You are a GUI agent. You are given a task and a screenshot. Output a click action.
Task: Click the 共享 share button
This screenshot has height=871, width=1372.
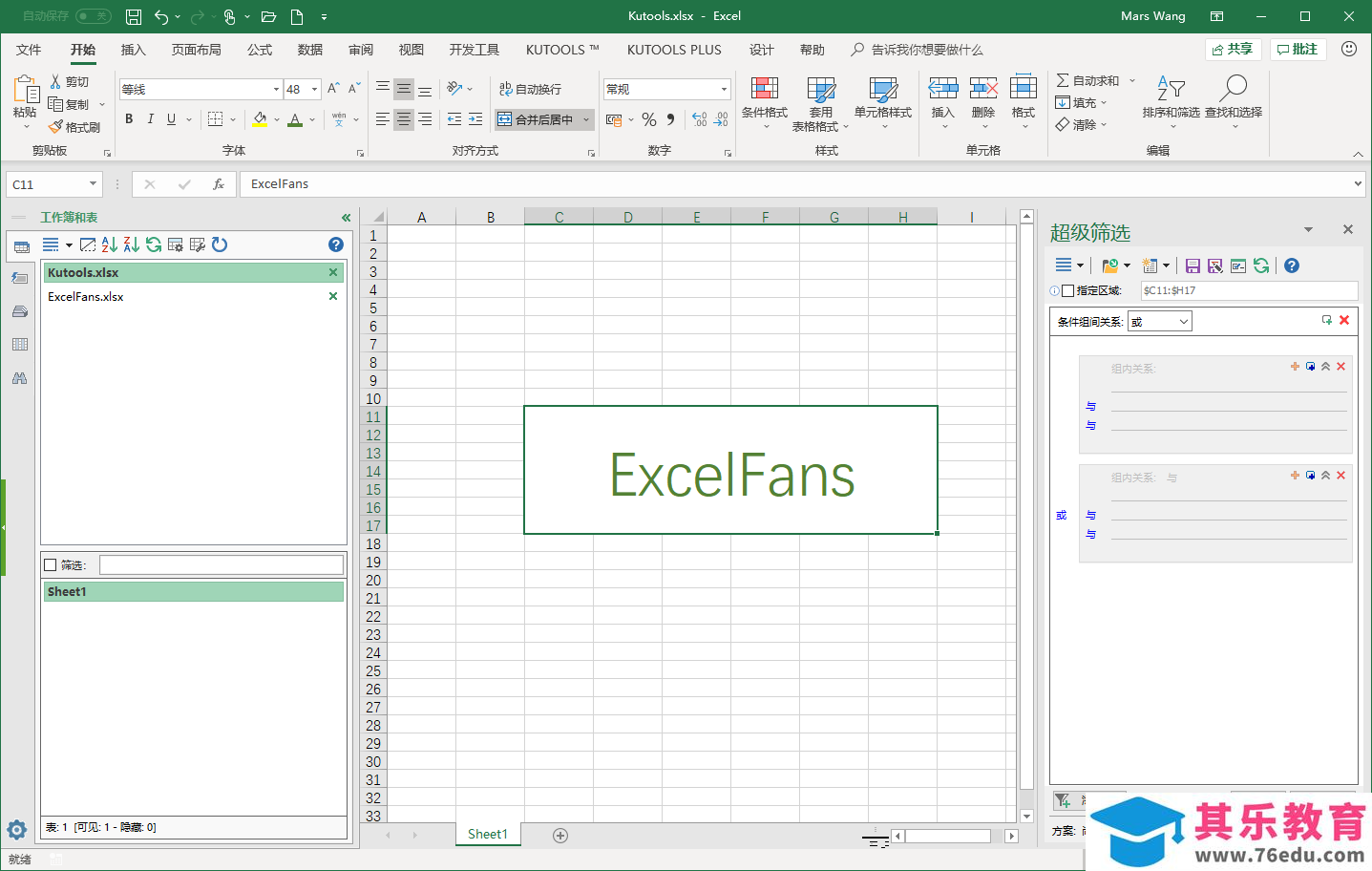click(1233, 50)
